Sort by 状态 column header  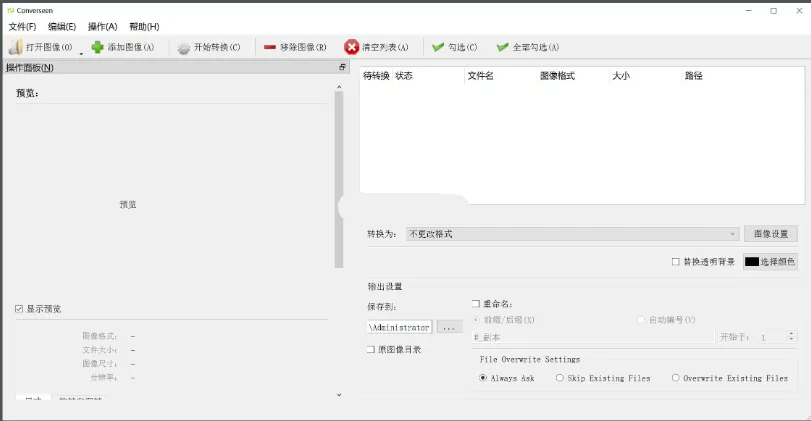(428, 76)
